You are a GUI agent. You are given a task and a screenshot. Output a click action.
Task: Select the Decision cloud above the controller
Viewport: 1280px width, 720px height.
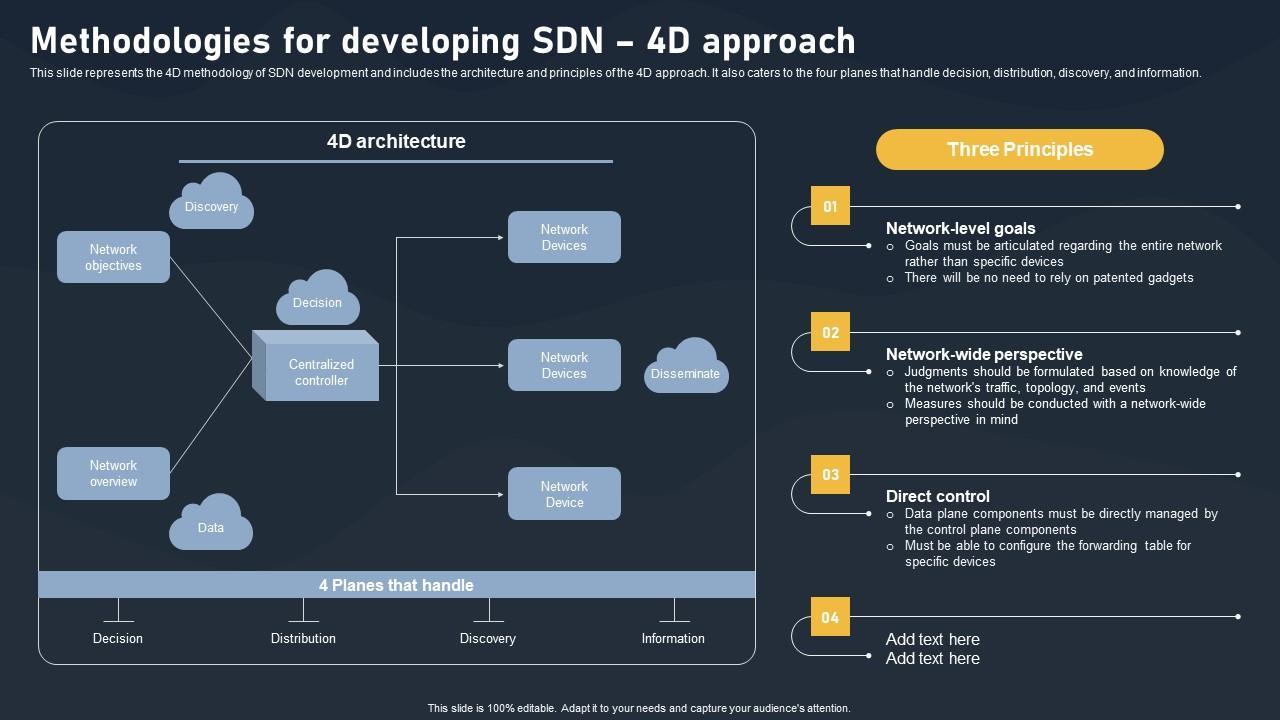tap(317, 300)
